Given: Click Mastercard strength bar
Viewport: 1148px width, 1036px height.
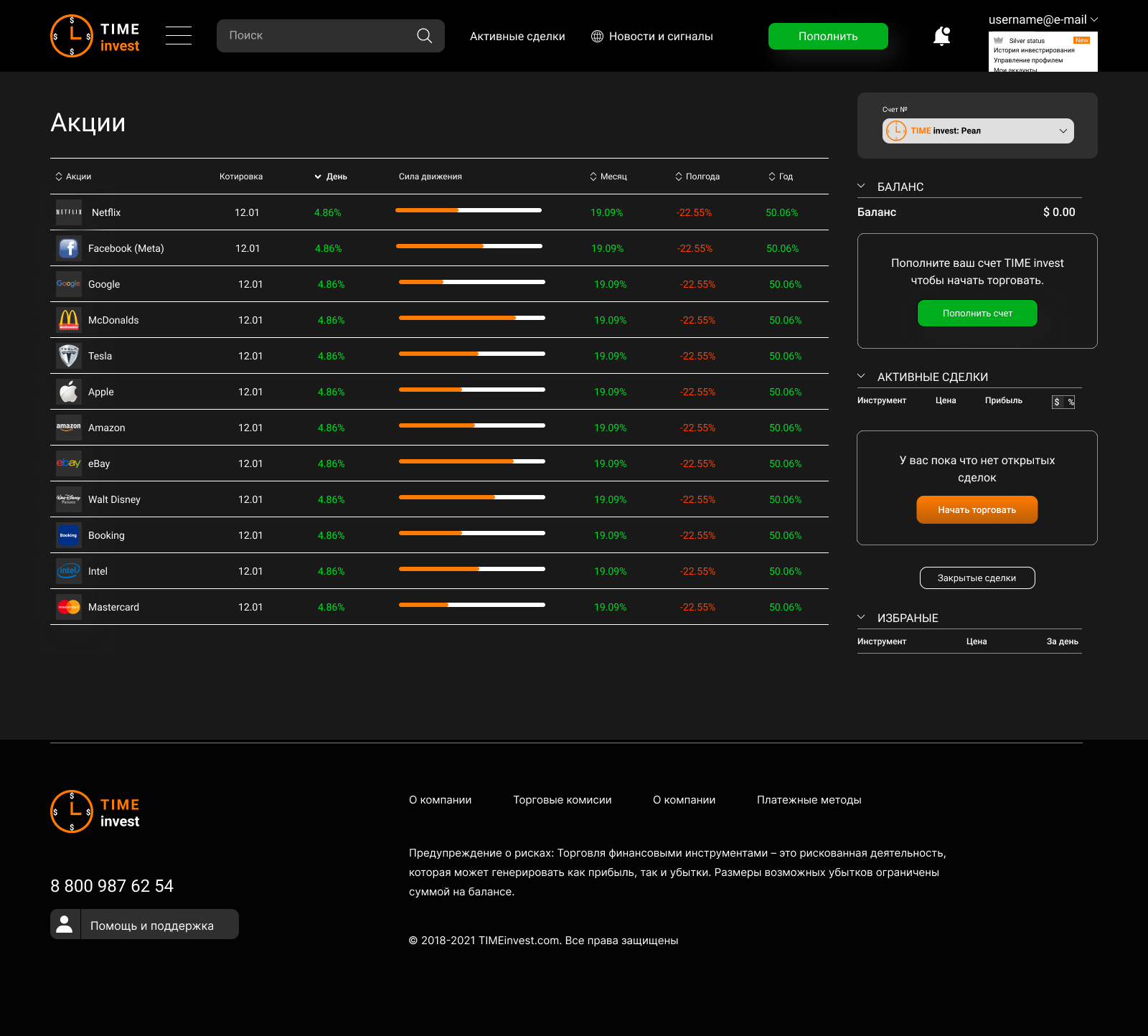Looking at the screenshot, I should [x=472, y=605].
